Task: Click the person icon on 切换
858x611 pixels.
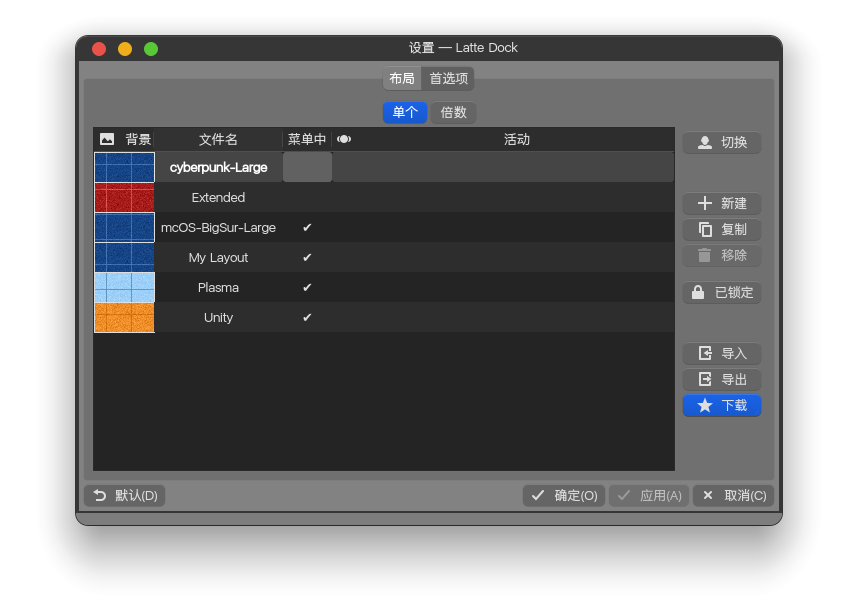Action: pyautogui.click(x=705, y=143)
